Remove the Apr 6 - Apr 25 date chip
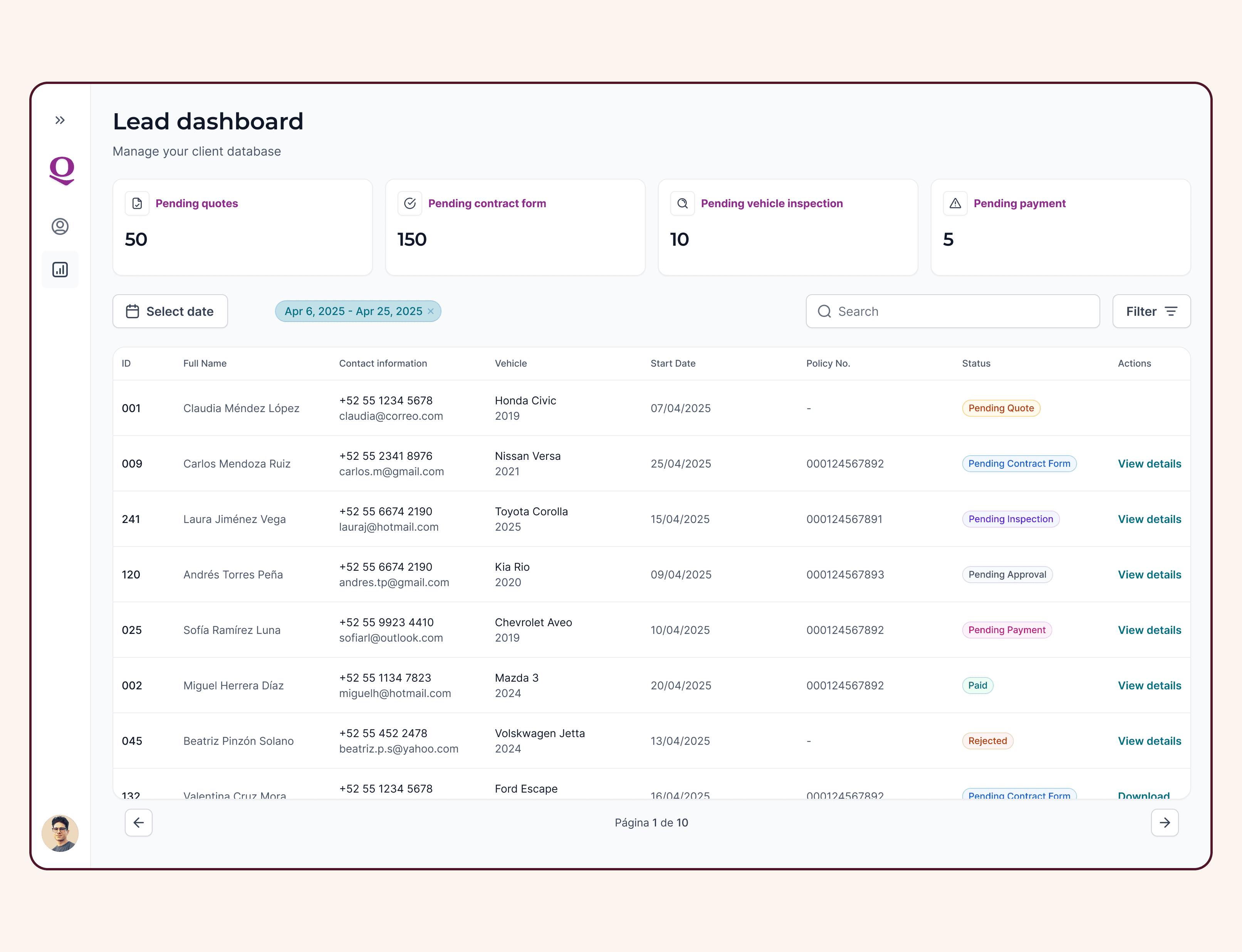 [x=431, y=311]
